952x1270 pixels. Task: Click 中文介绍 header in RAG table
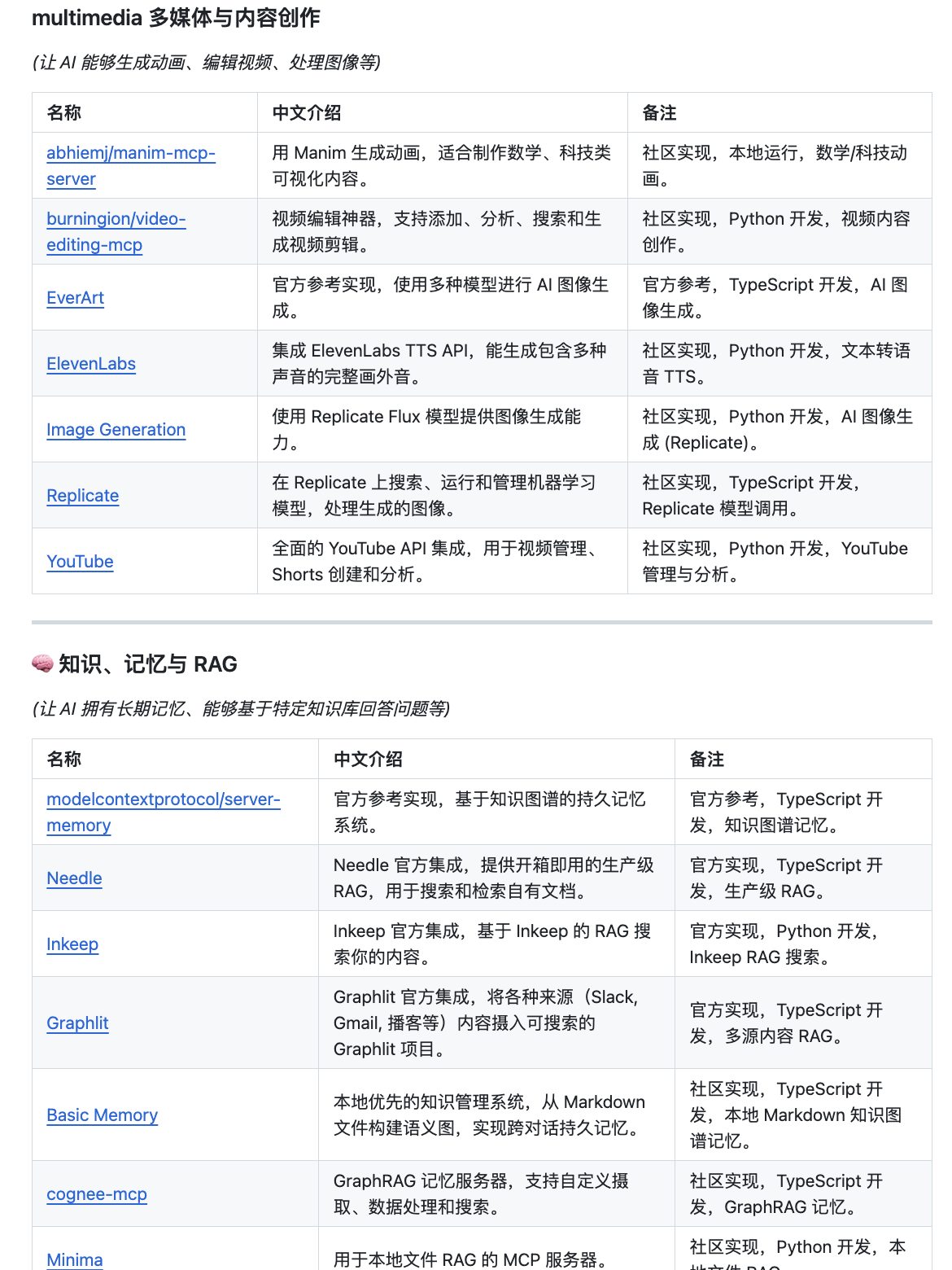point(369,760)
